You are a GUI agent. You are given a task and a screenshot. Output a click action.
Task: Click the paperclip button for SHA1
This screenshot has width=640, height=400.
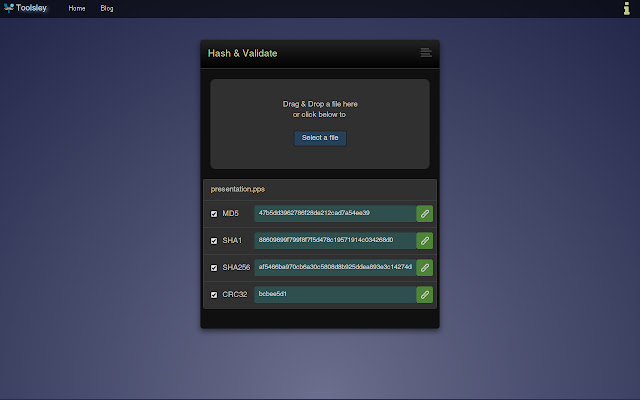coord(424,241)
